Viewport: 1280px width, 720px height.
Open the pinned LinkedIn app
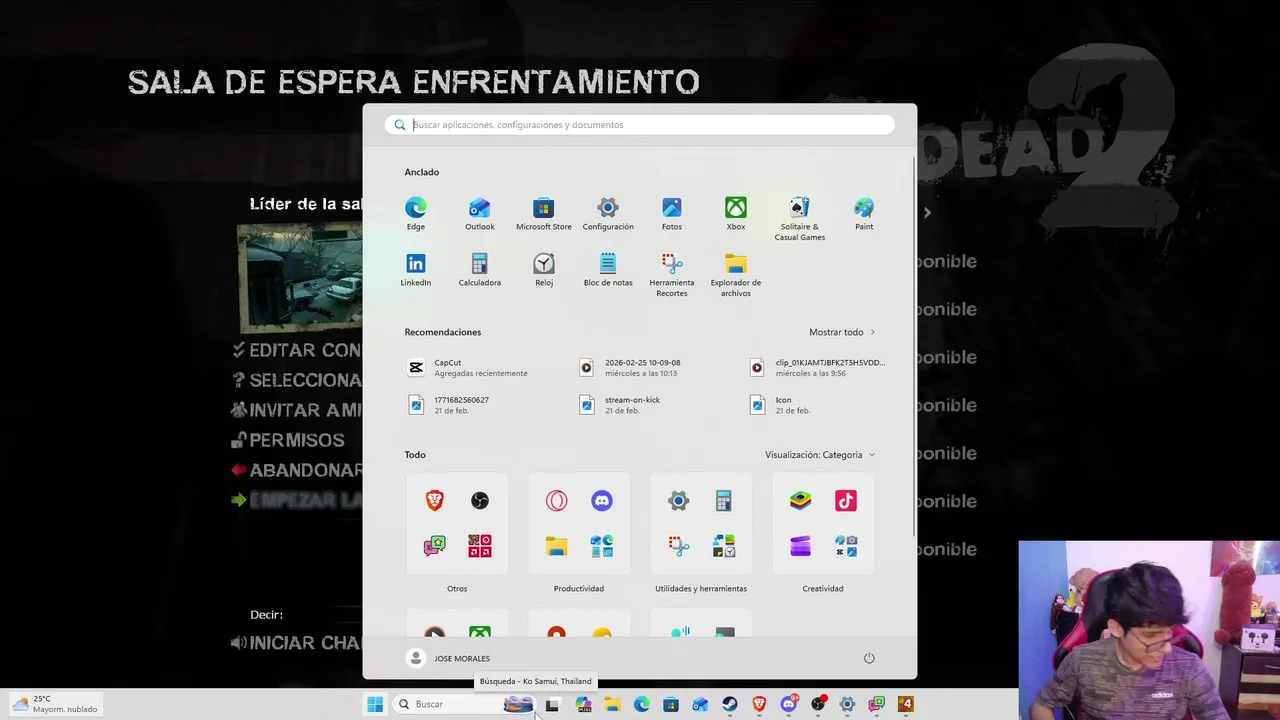click(x=416, y=269)
